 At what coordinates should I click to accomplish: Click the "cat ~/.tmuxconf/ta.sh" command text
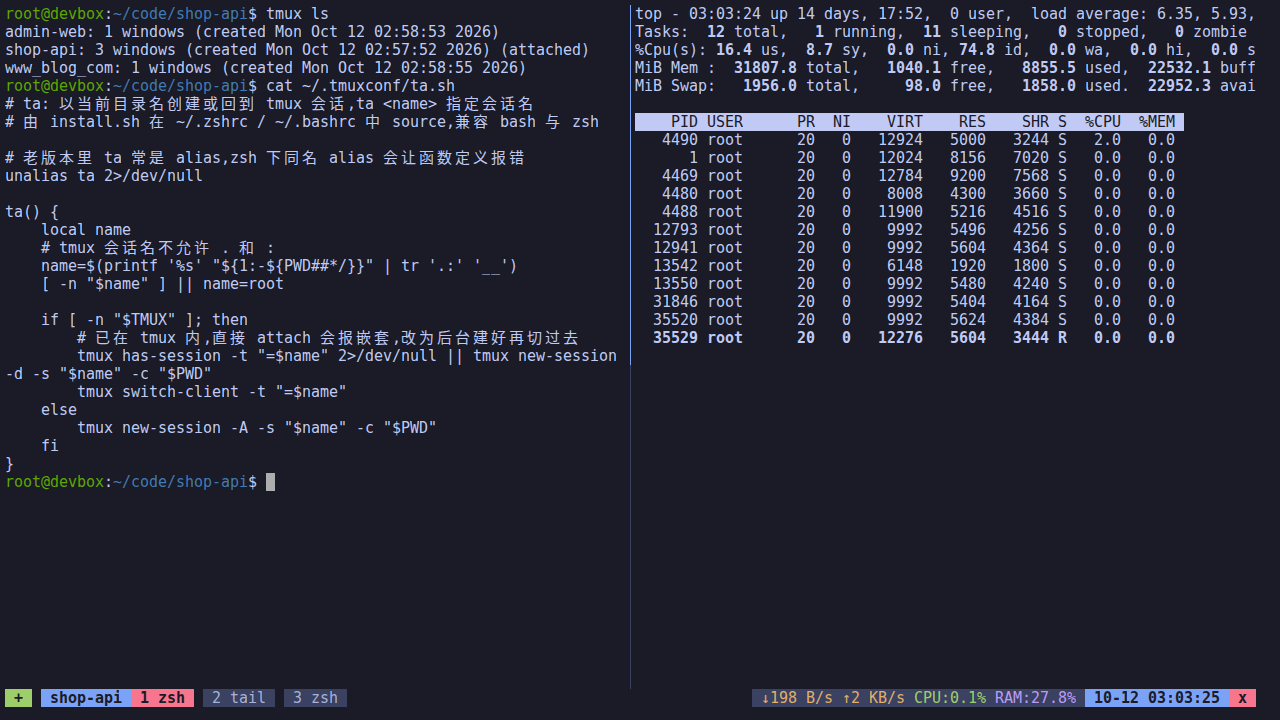pos(360,86)
